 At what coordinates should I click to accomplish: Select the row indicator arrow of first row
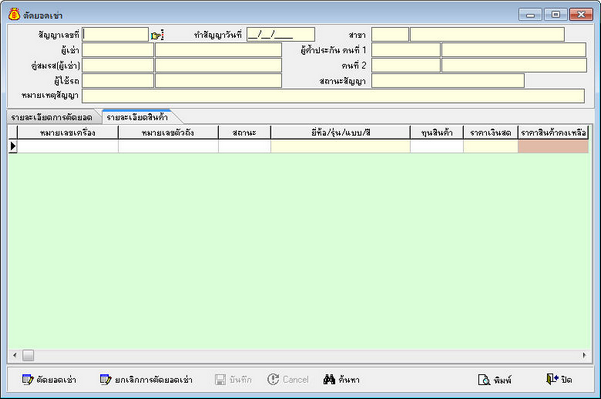click(13, 146)
